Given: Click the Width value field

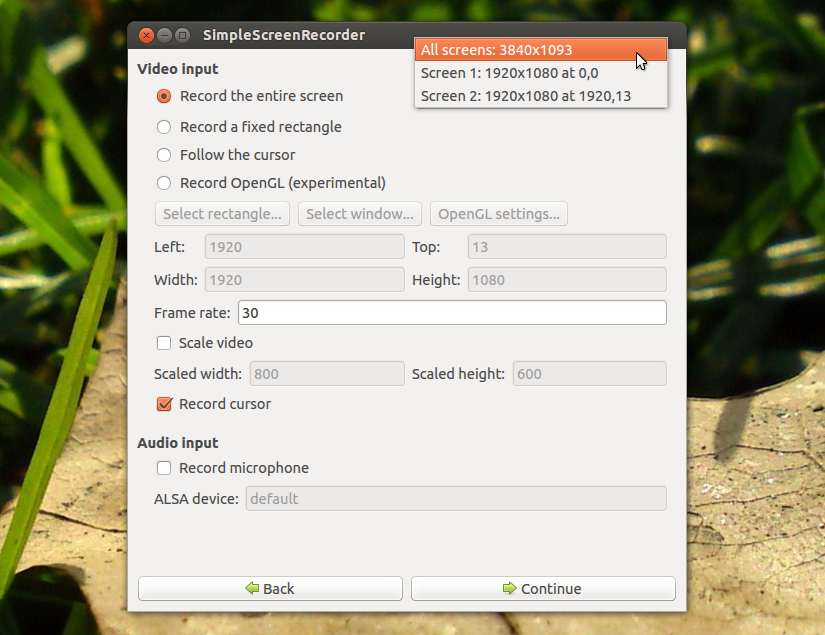Looking at the screenshot, I should coord(305,279).
